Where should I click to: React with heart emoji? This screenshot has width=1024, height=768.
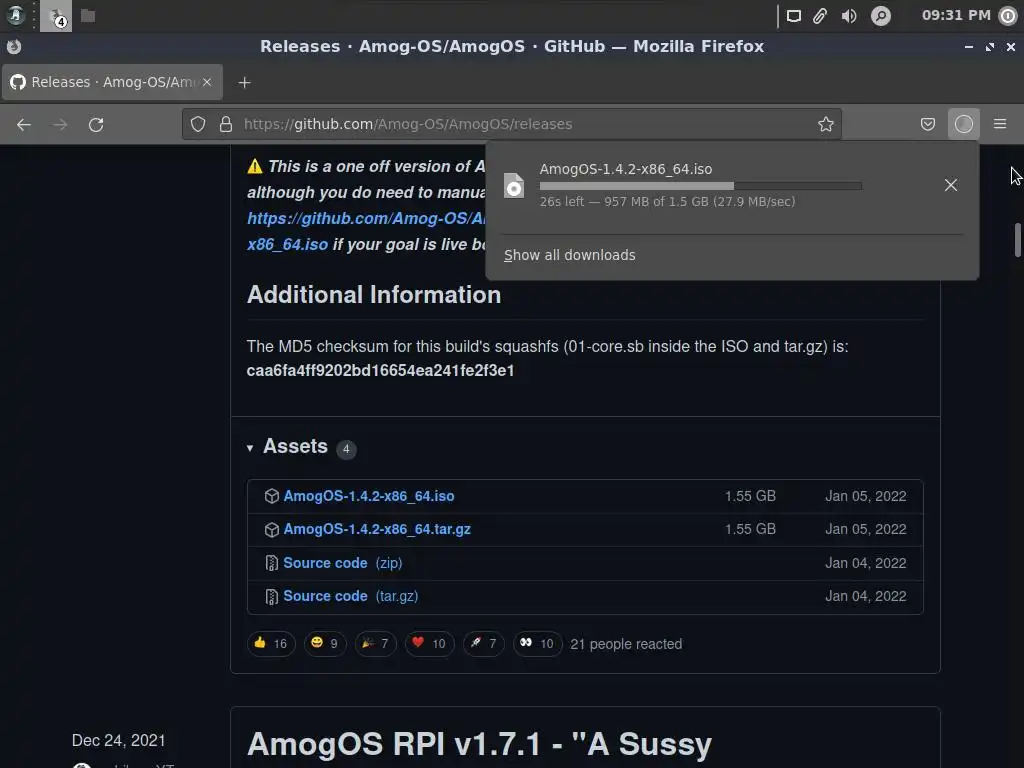click(429, 644)
